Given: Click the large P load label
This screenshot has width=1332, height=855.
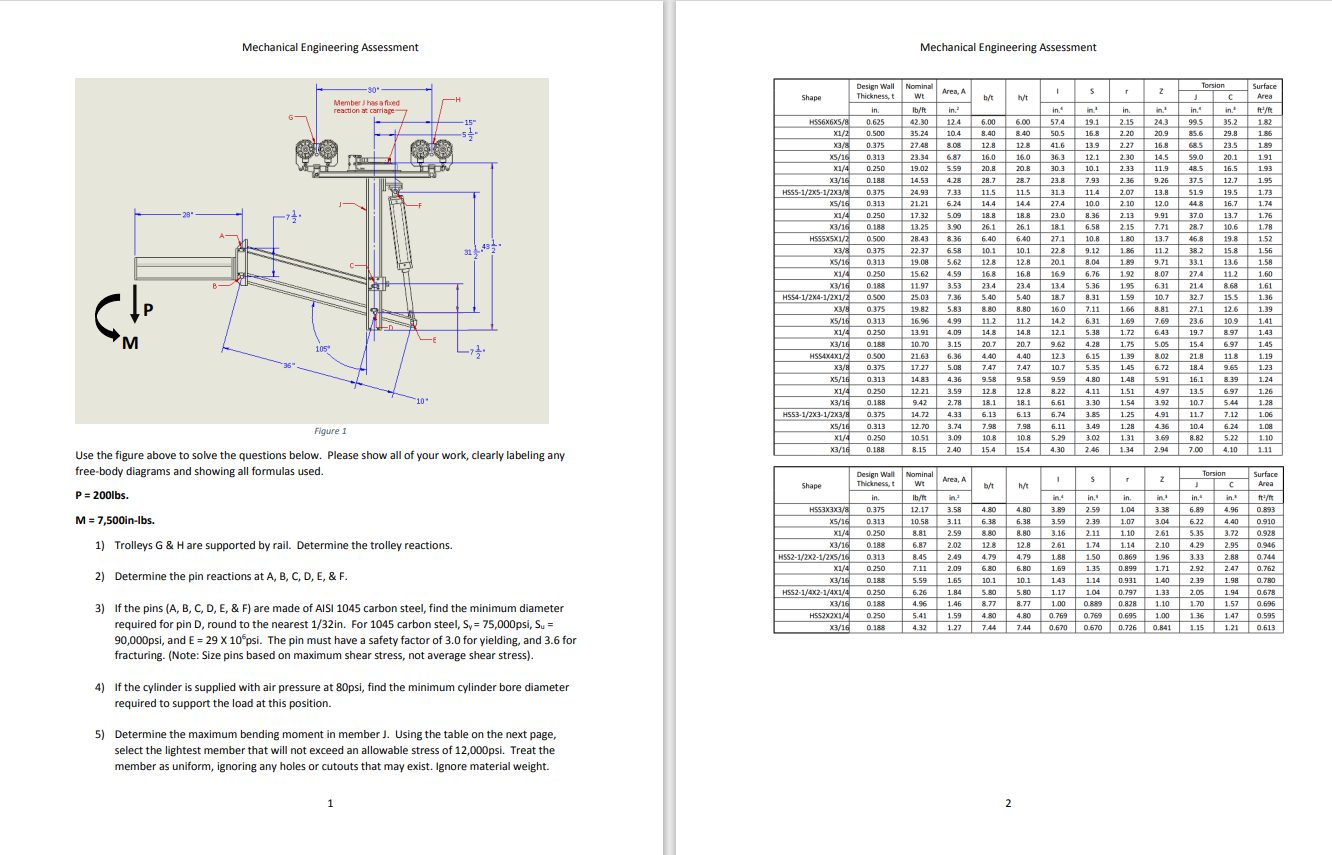Looking at the screenshot, I should click(148, 309).
